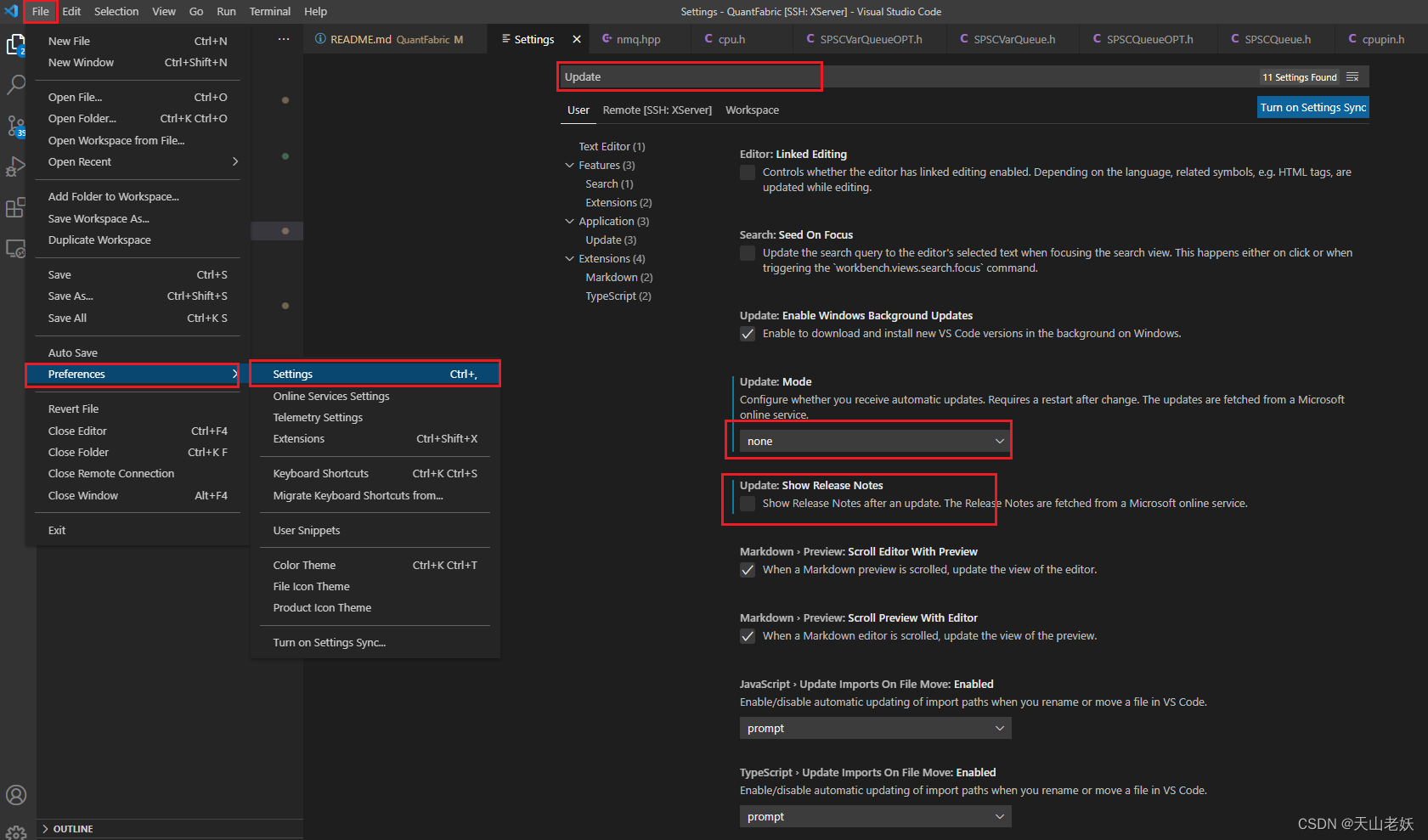Select Text Editor (1) in settings tree
1428x840 pixels.
click(x=612, y=146)
